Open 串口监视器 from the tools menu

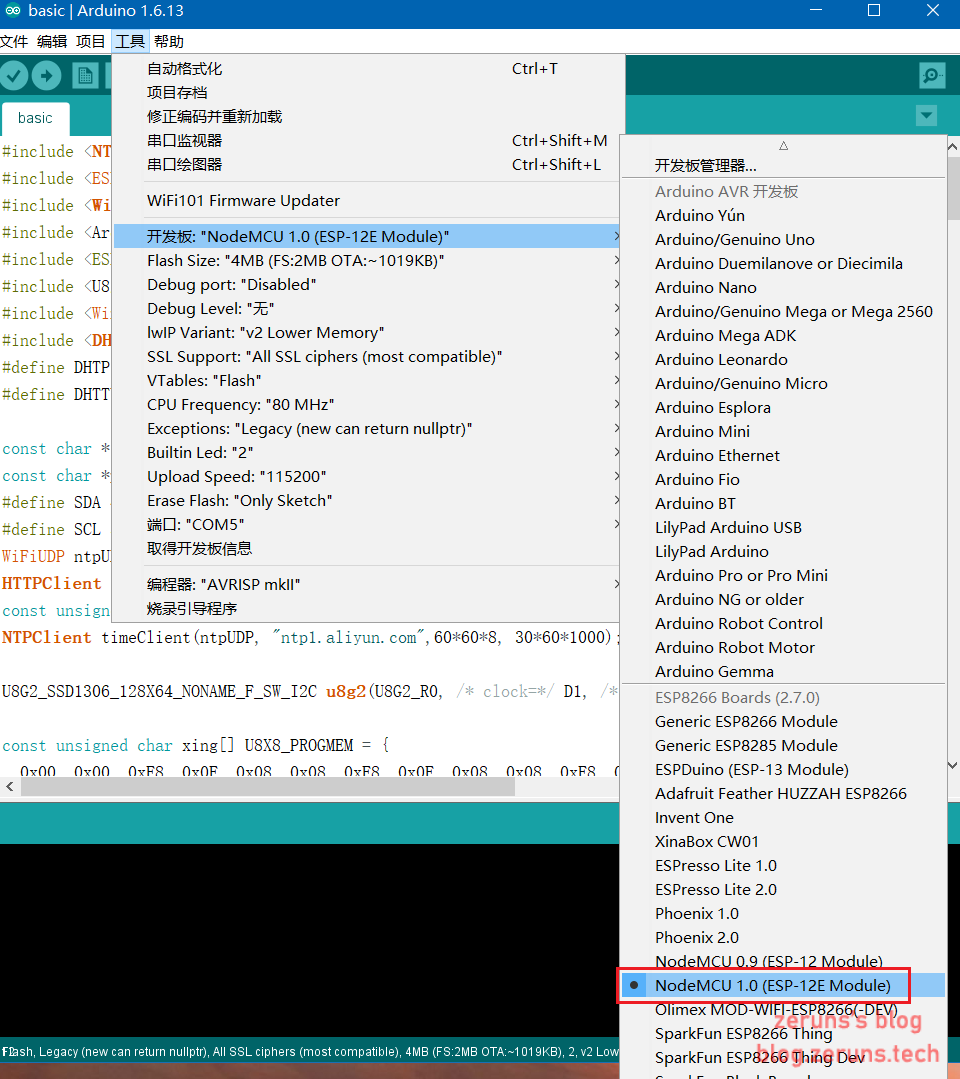click(185, 140)
